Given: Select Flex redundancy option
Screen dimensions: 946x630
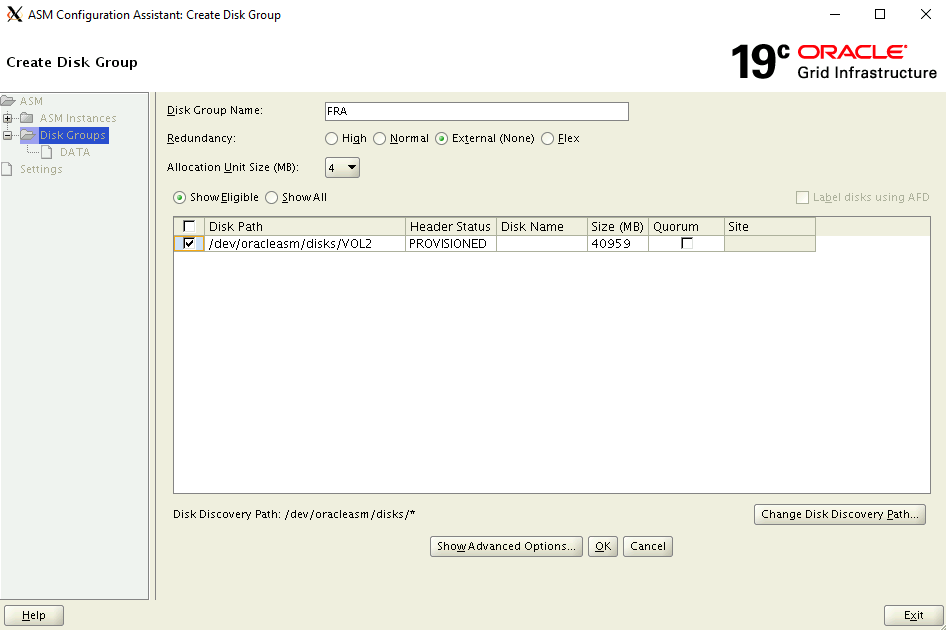Looking at the screenshot, I should (547, 139).
